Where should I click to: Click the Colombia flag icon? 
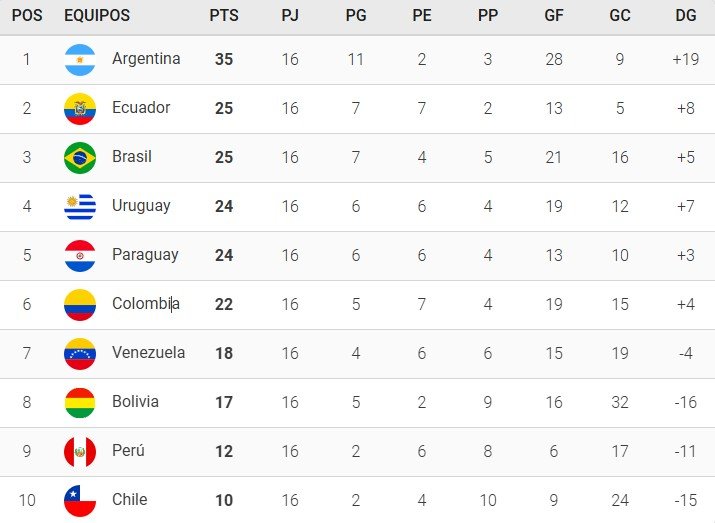(80, 305)
